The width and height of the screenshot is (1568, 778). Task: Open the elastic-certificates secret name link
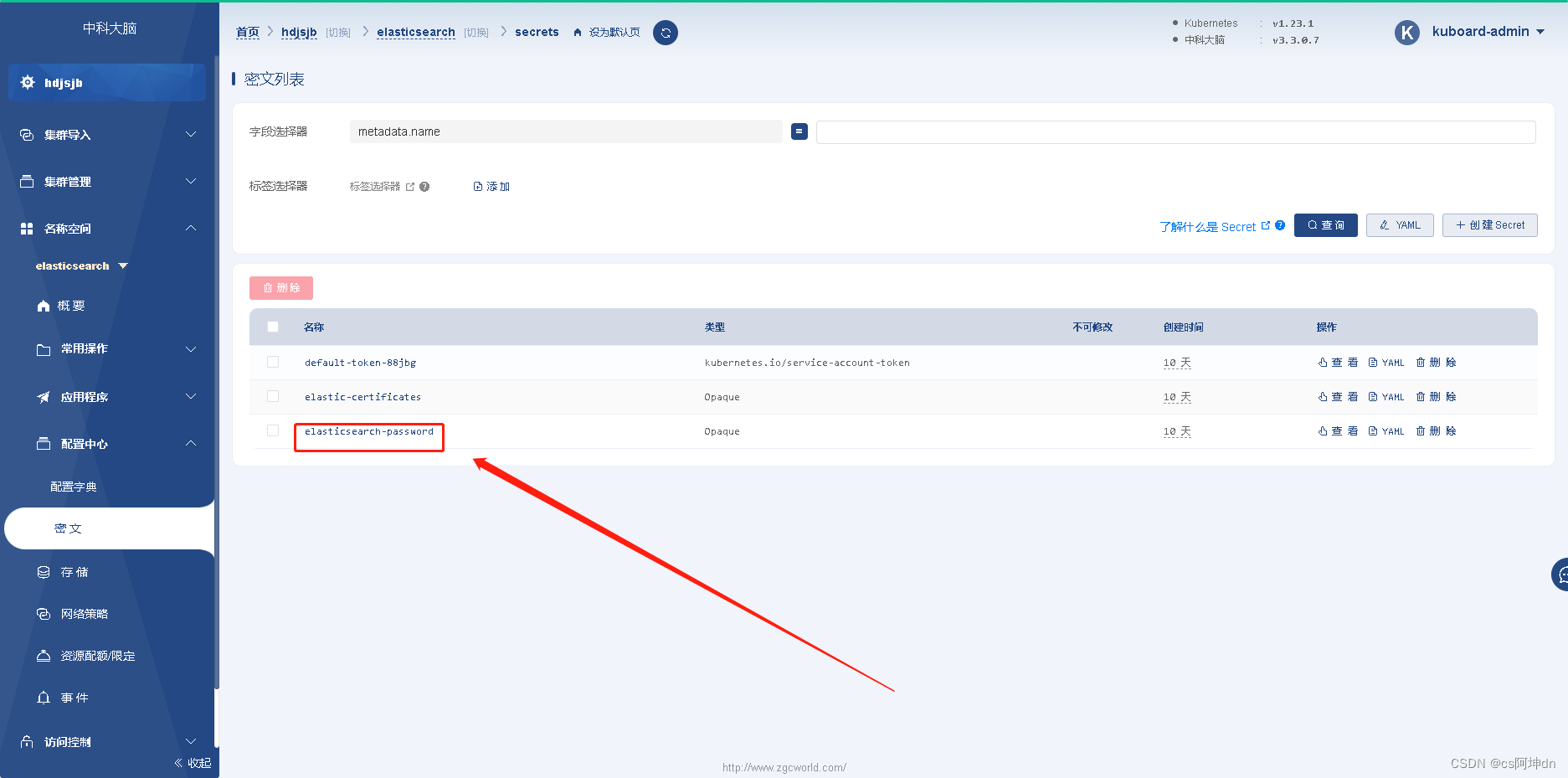point(363,397)
